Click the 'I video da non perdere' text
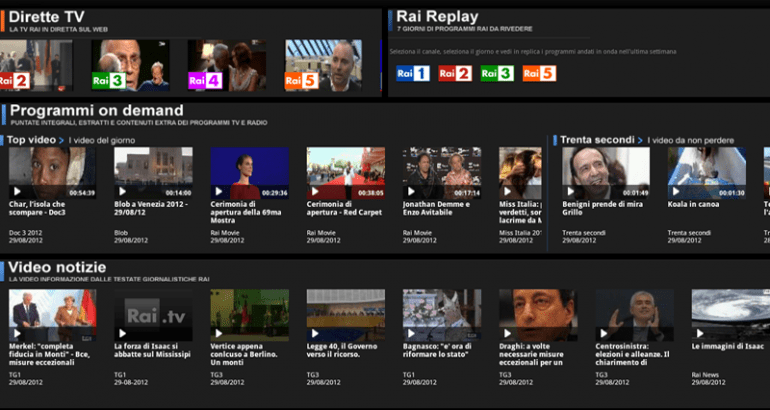This screenshot has width=770, height=410. [x=690, y=141]
